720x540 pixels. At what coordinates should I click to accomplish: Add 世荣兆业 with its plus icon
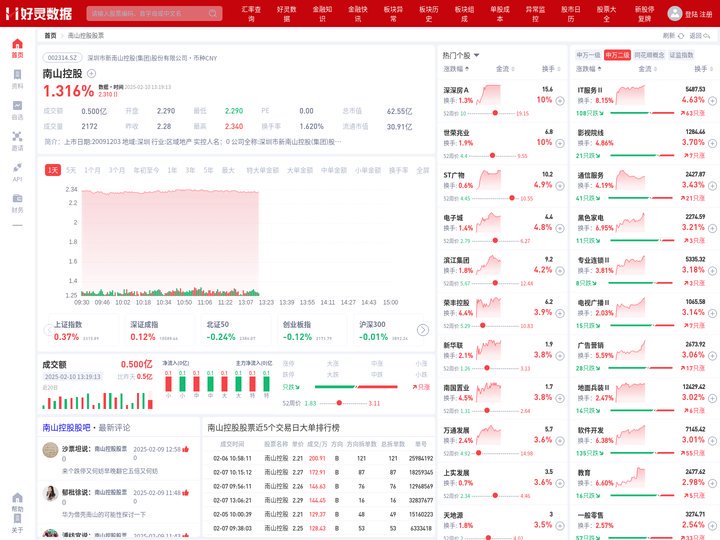[x=560, y=143]
